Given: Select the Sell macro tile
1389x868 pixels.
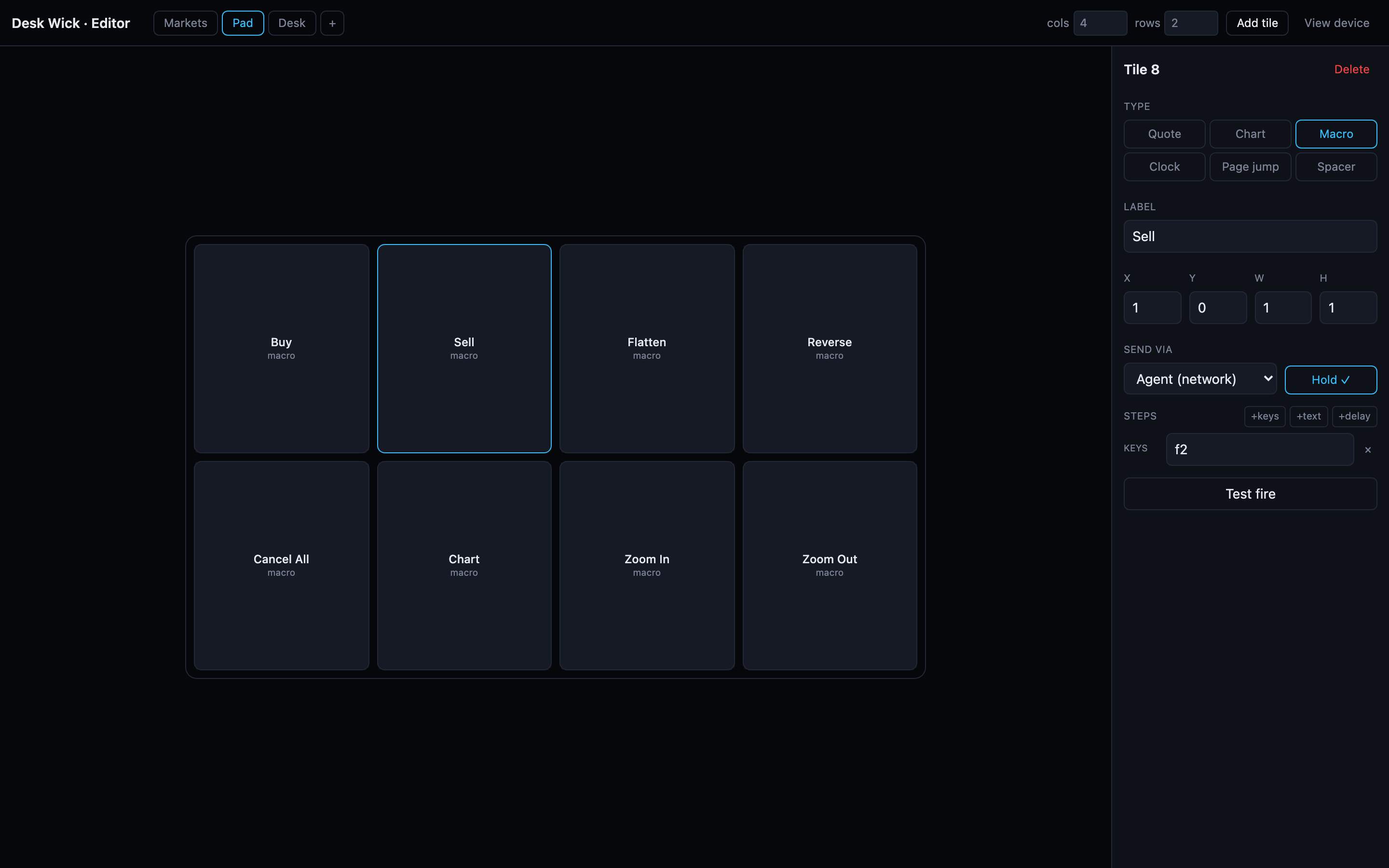Looking at the screenshot, I should [x=464, y=349].
